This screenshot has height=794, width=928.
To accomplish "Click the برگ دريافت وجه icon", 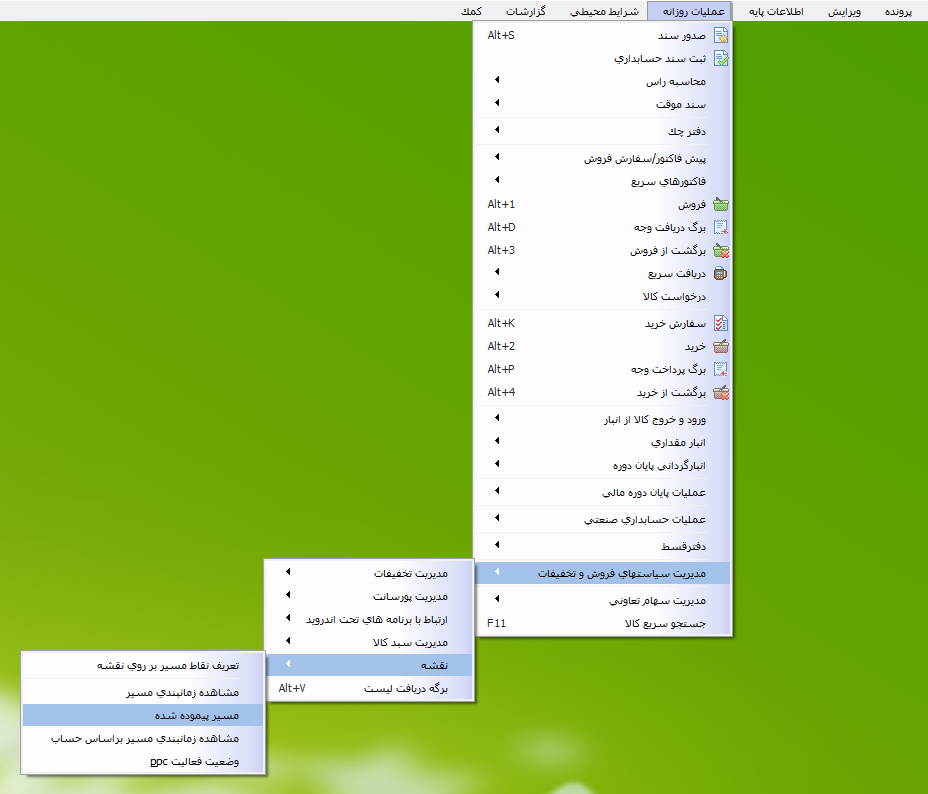I will click(720, 227).
